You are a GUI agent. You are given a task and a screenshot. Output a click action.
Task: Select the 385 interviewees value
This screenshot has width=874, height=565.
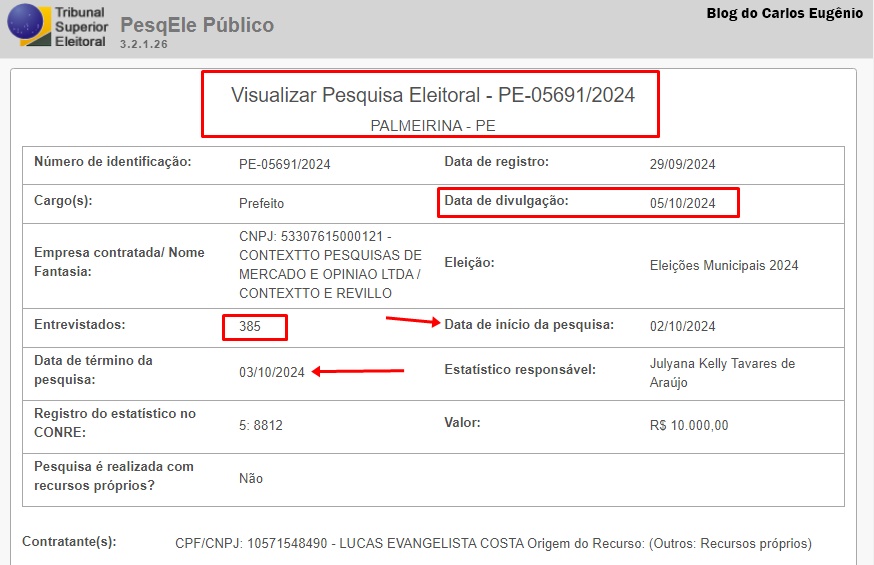(250, 327)
